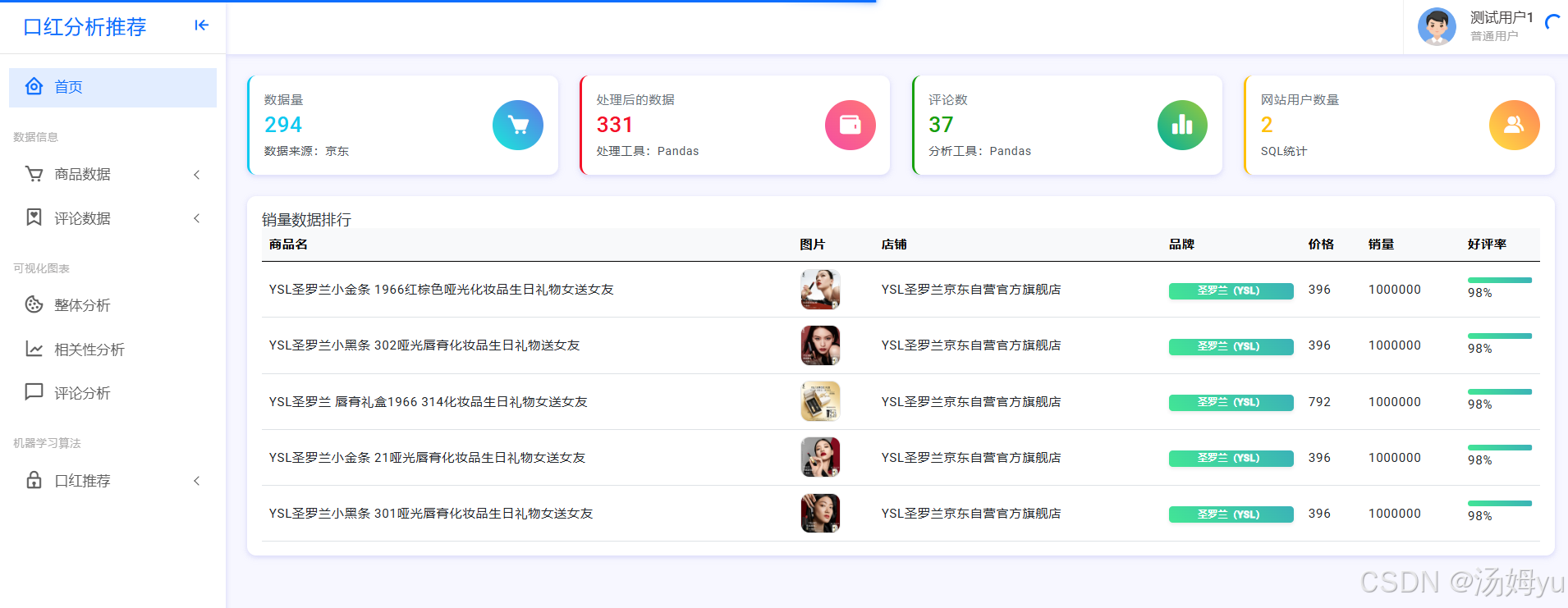
Task: Select product name YSL圣罗兰小金条 21哑光唇膏
Action: (428, 458)
